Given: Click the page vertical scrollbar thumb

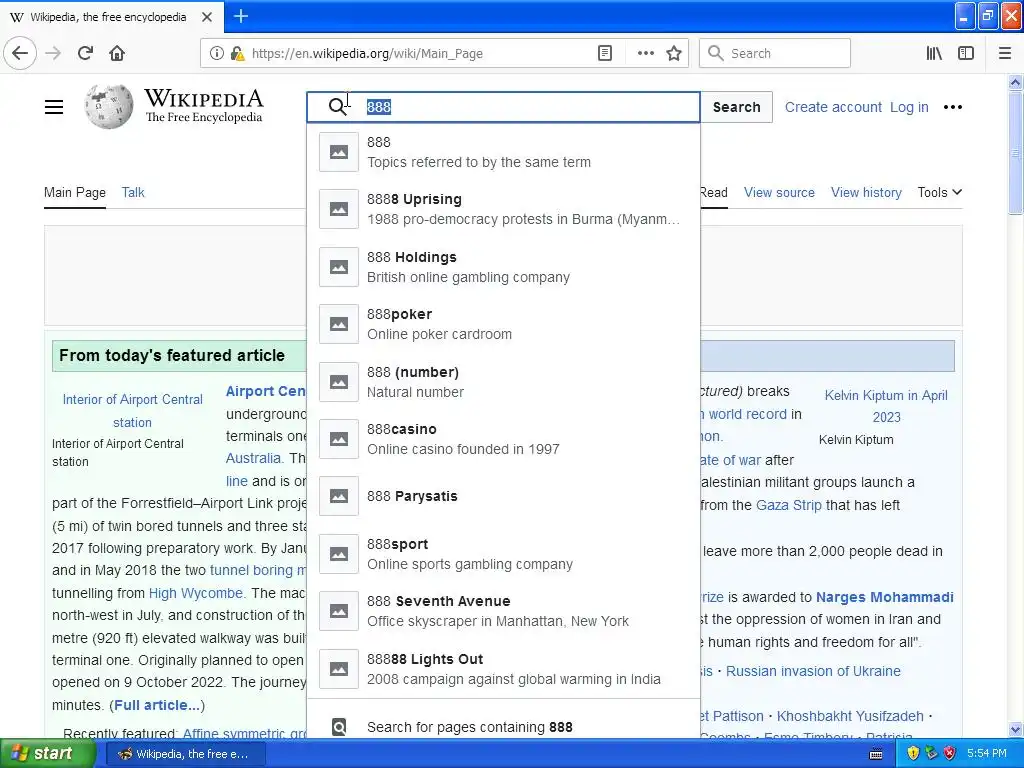Looking at the screenshot, I should [x=1015, y=152].
